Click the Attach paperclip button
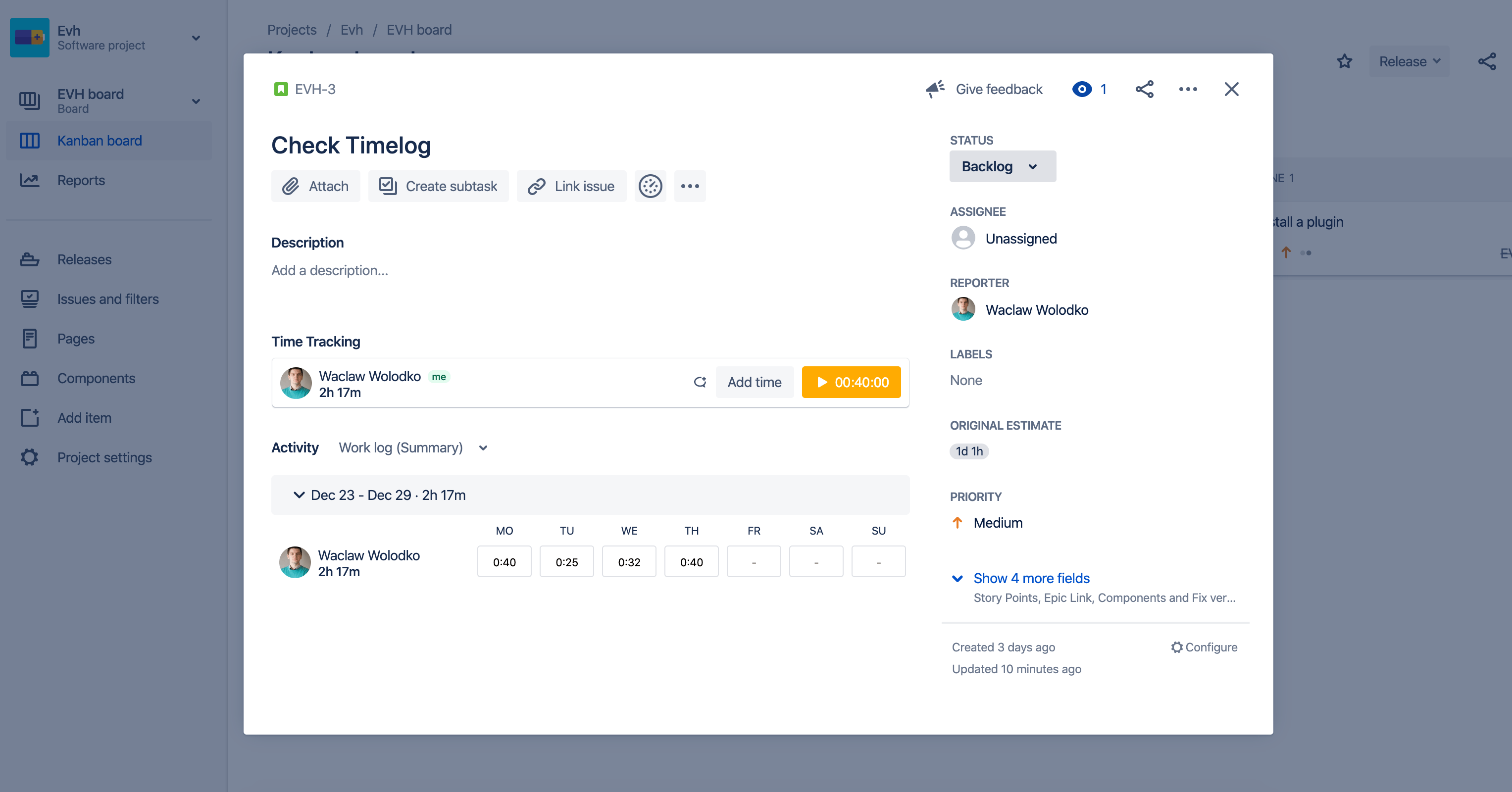Viewport: 1512px width, 792px height. point(315,186)
